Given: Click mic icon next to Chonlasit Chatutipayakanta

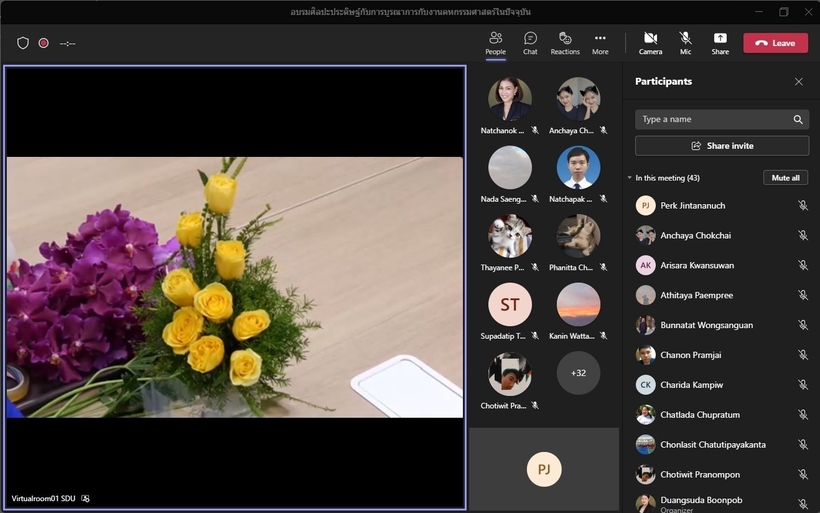Looking at the screenshot, I should tap(803, 444).
